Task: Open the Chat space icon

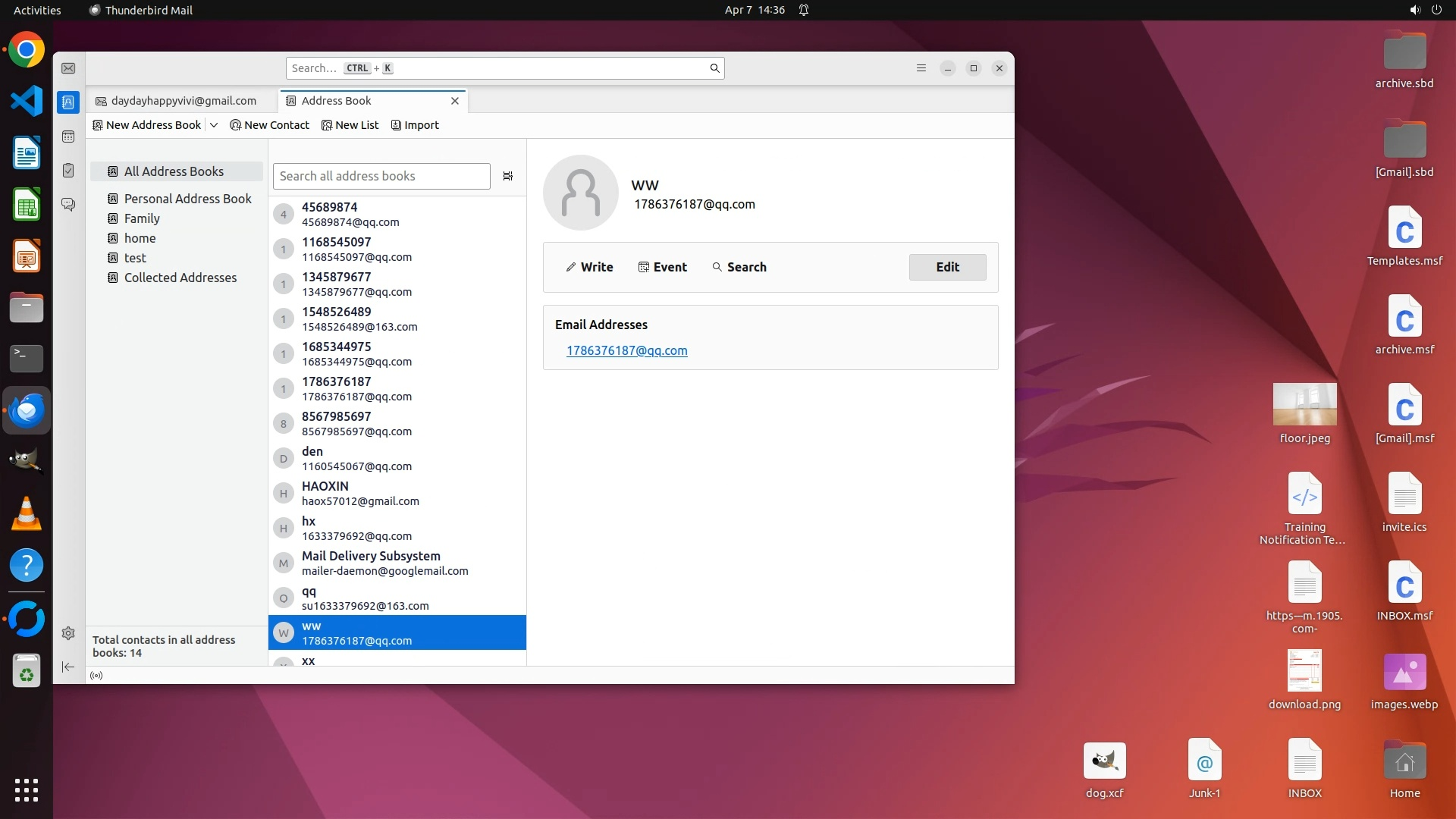Action: 68,205
